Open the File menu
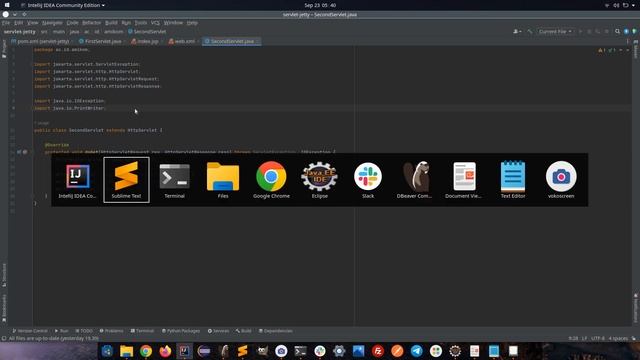640x360 pixels. (x=6, y=23)
